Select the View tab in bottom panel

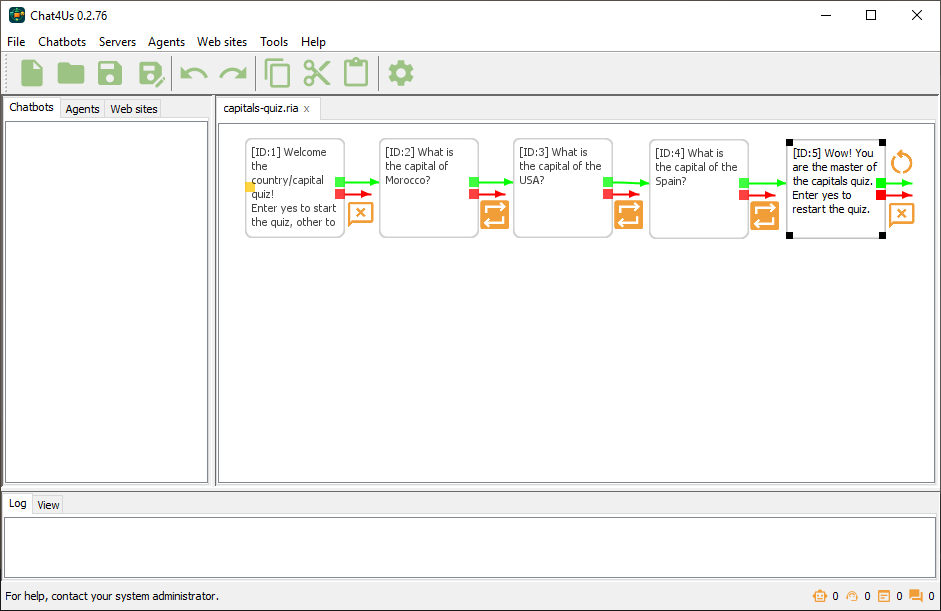point(48,505)
